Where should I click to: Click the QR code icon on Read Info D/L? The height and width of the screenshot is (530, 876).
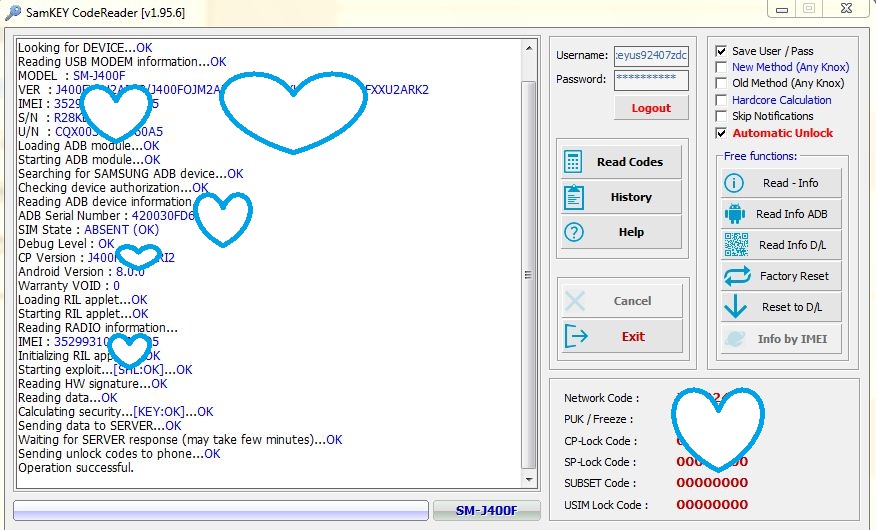tap(736, 245)
